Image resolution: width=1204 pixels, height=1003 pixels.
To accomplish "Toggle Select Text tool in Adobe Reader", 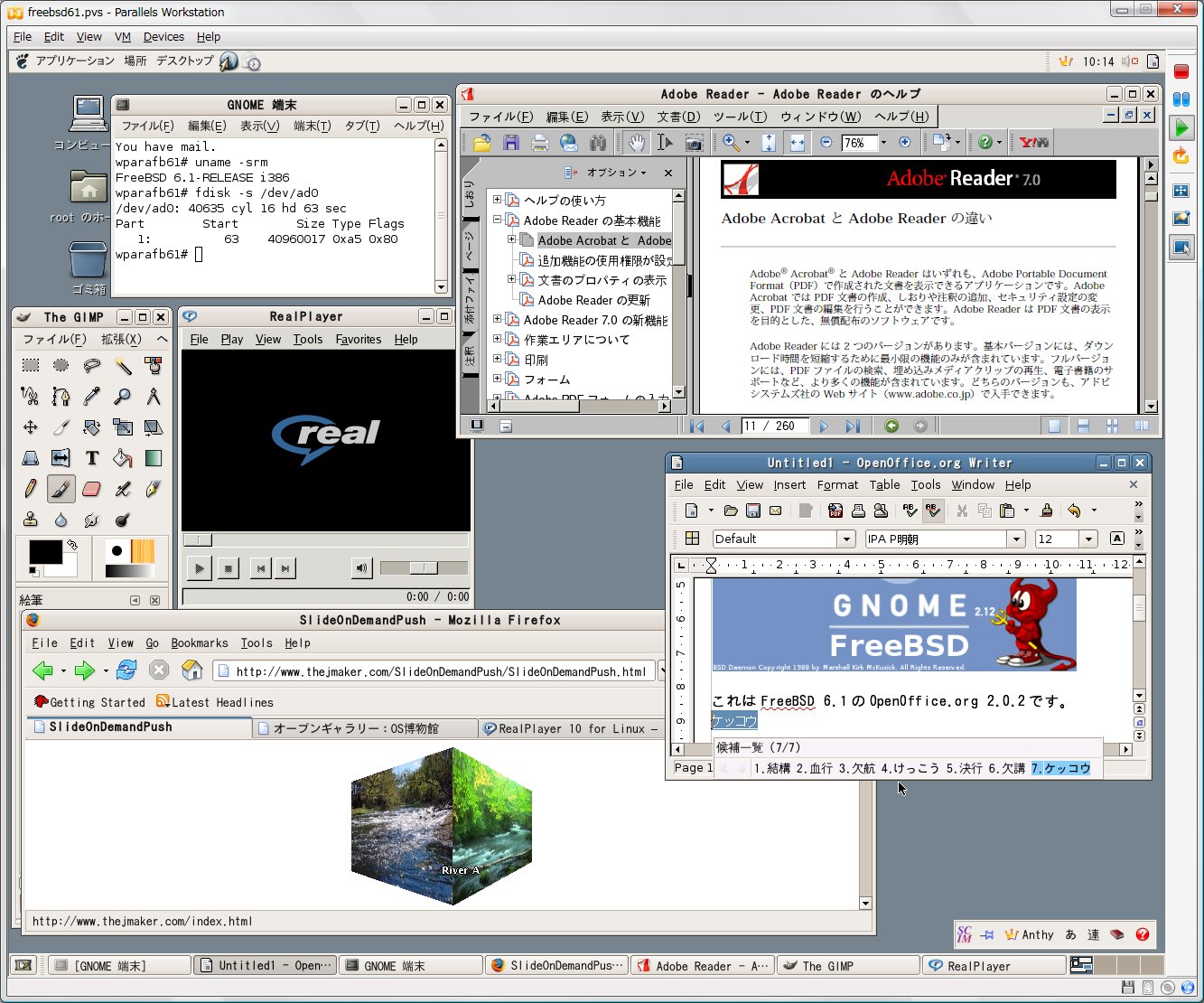I will 665,143.
